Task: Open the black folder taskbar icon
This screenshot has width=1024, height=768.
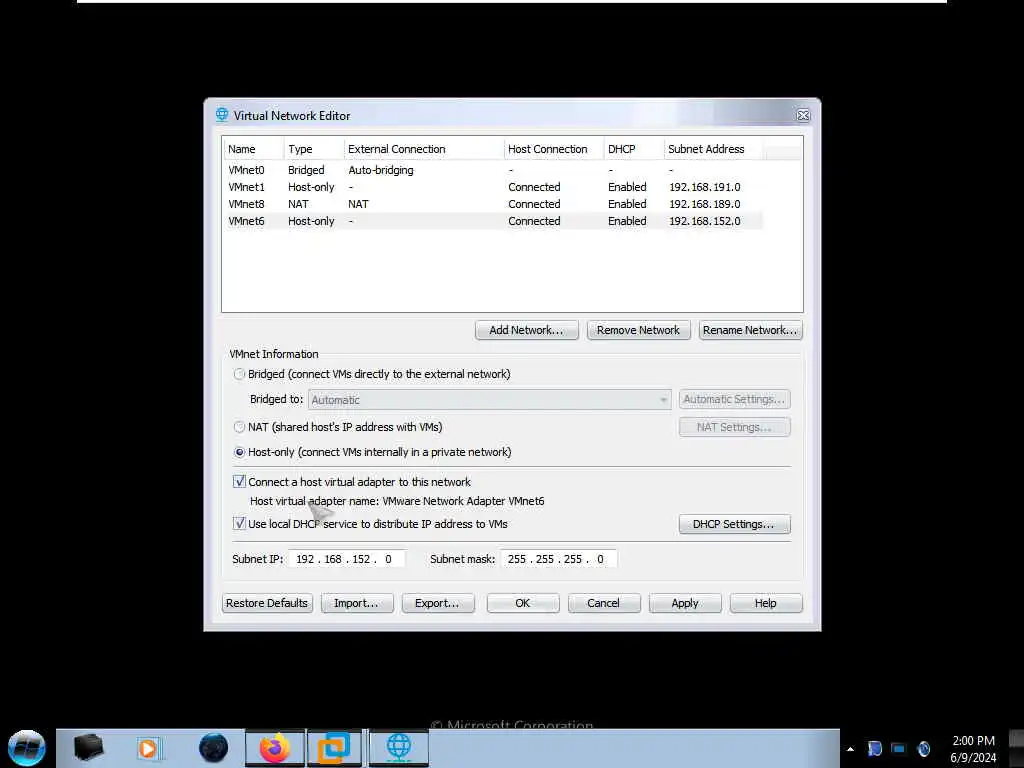Action: point(88,748)
